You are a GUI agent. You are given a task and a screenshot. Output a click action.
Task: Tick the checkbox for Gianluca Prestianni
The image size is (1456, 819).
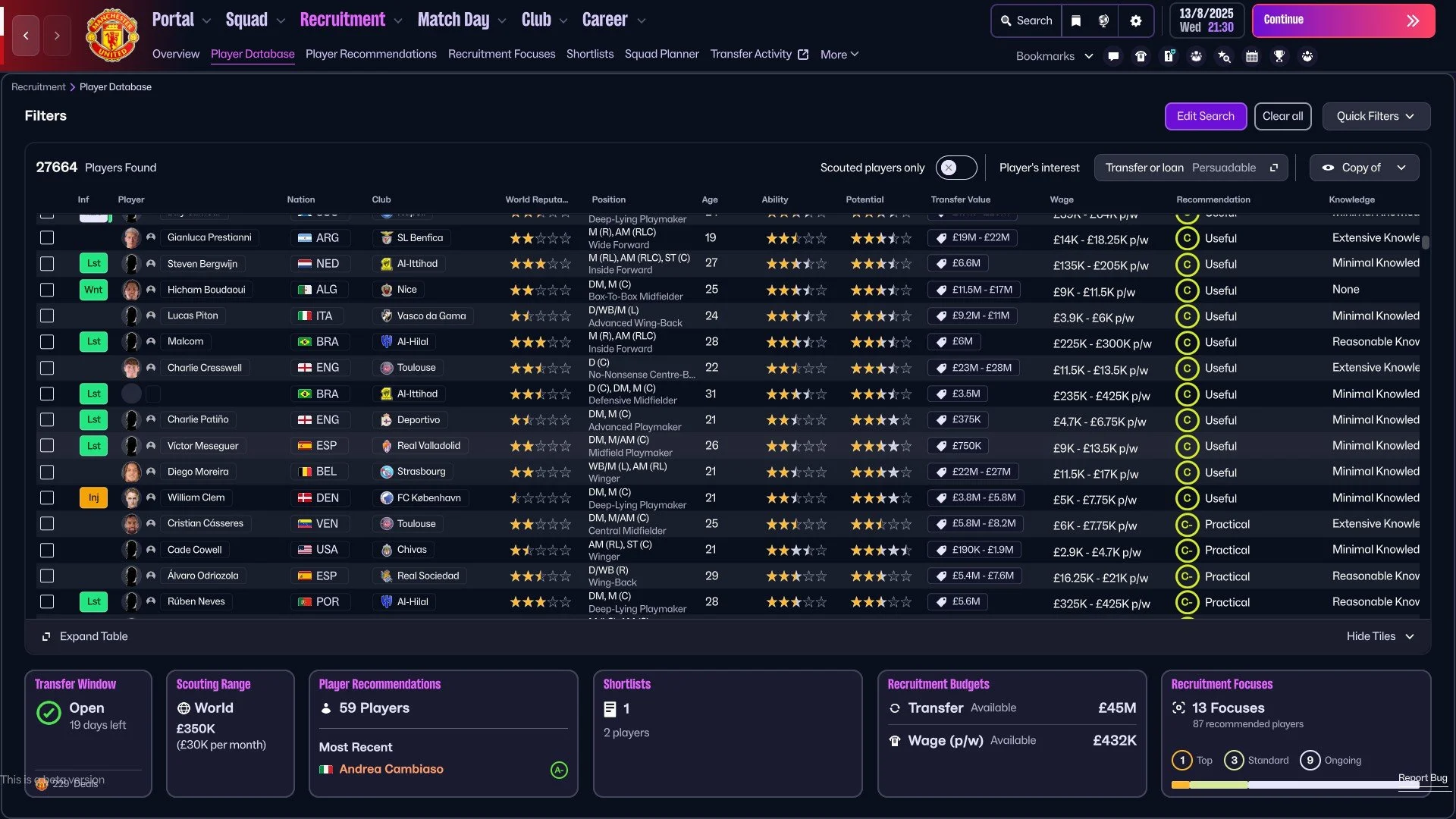tap(47, 238)
